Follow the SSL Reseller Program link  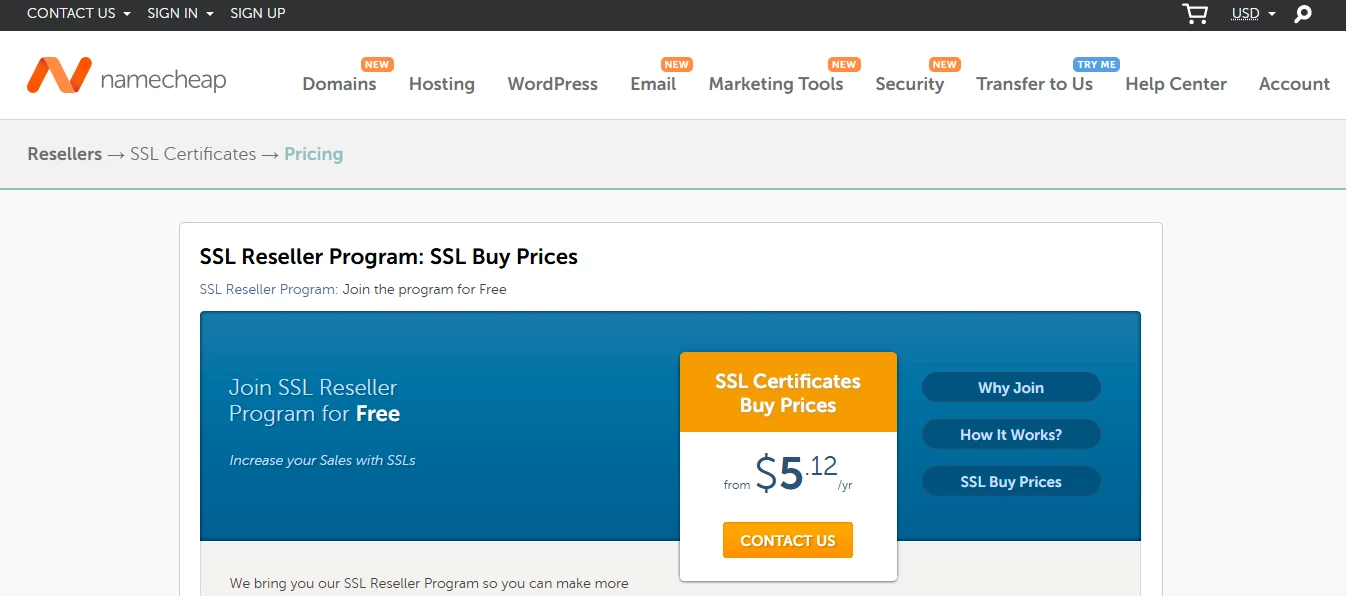coord(269,289)
